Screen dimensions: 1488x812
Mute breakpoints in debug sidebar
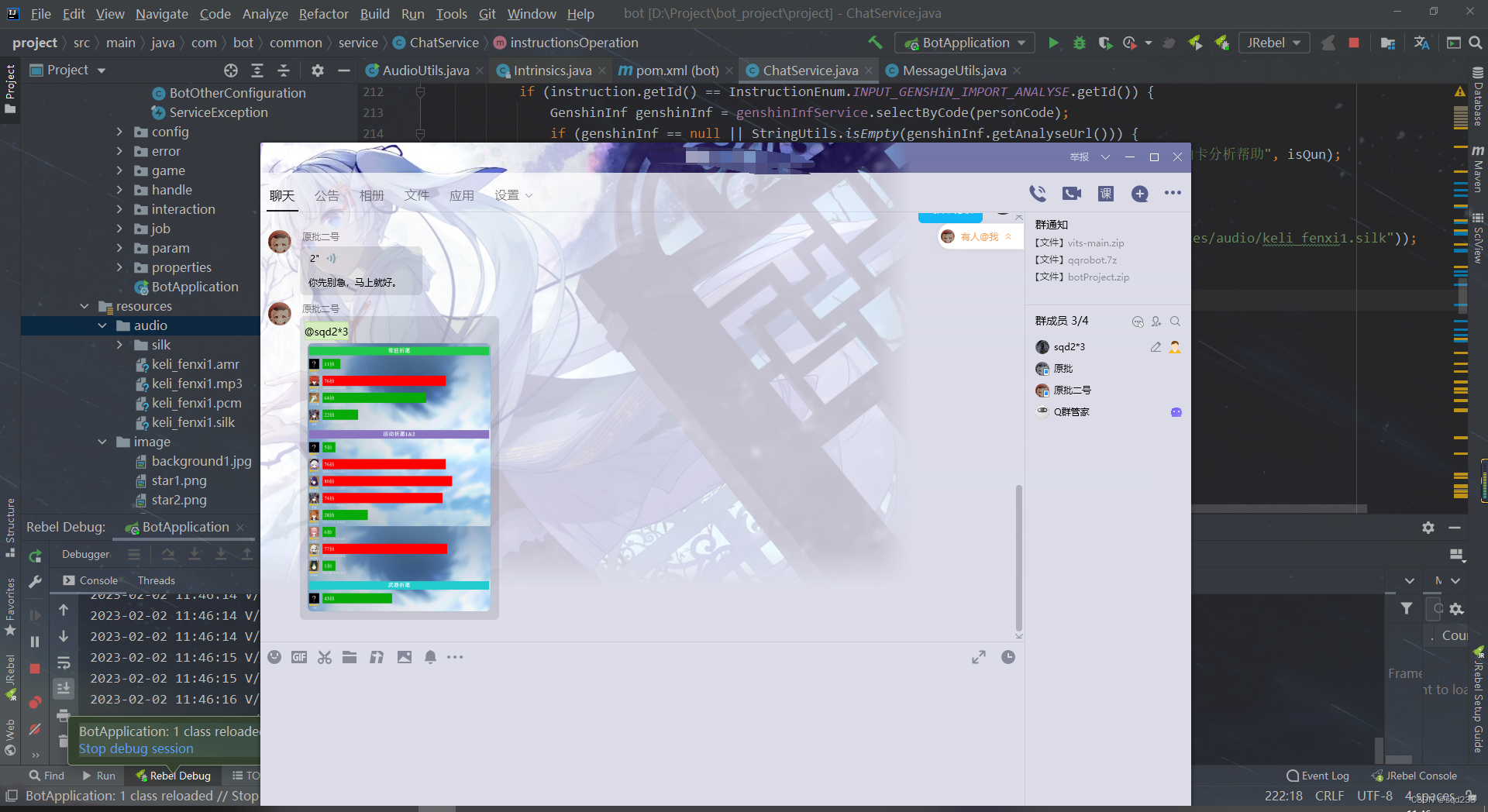coord(35,729)
